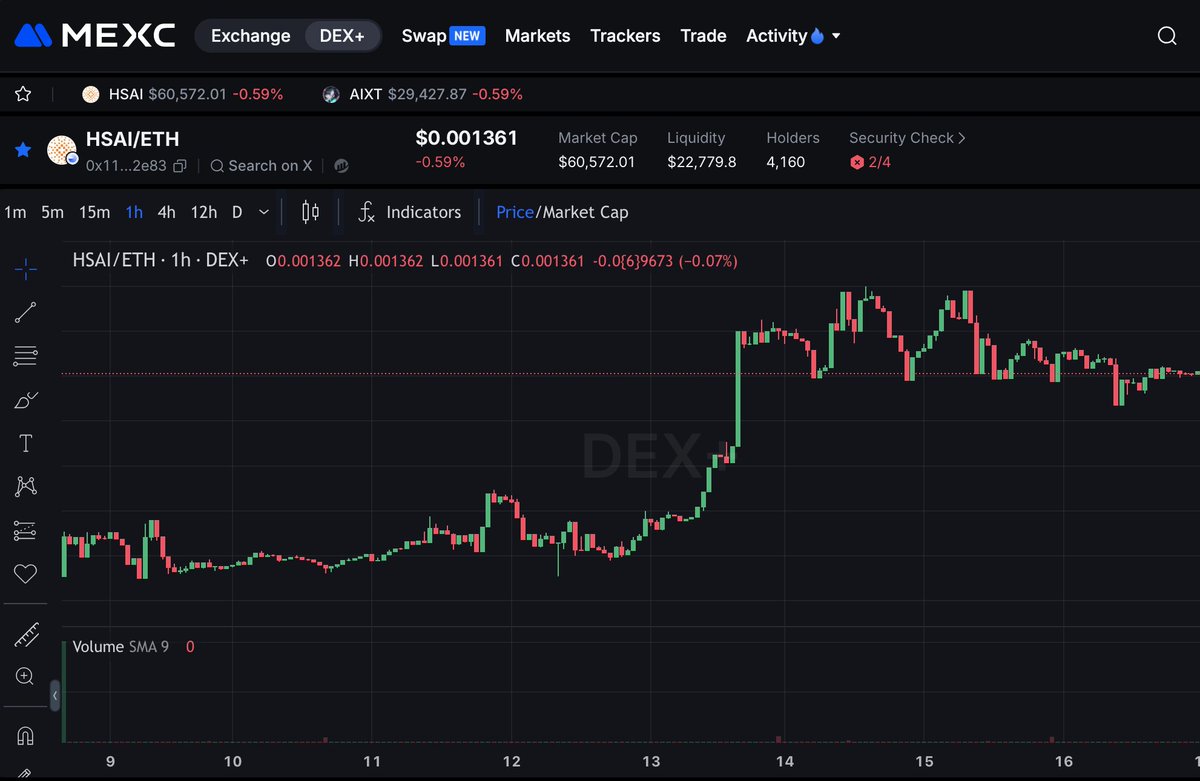Select the 1m timeframe
This screenshot has width=1200, height=781.
15,212
